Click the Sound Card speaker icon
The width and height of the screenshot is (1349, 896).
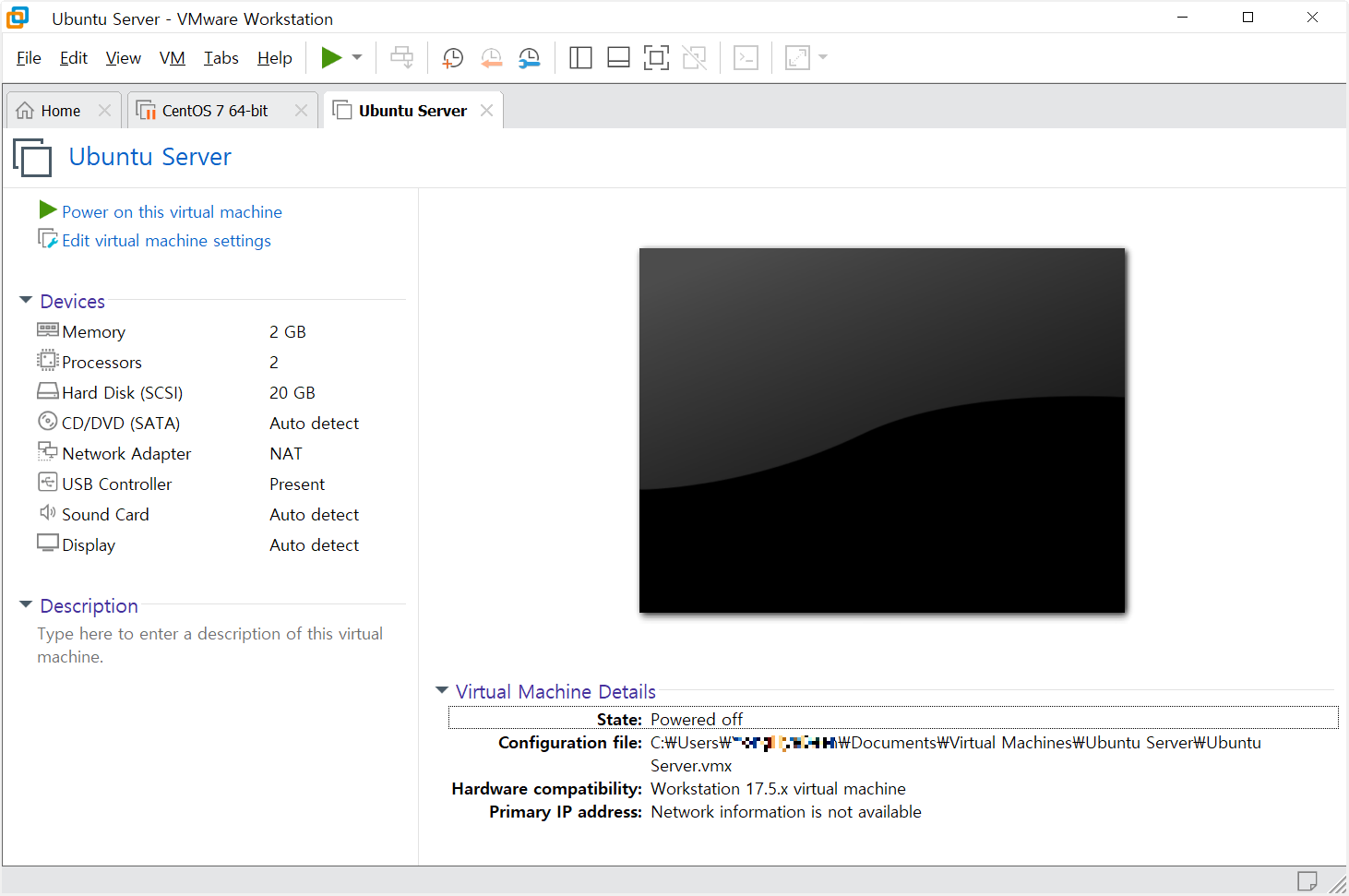[48, 512]
